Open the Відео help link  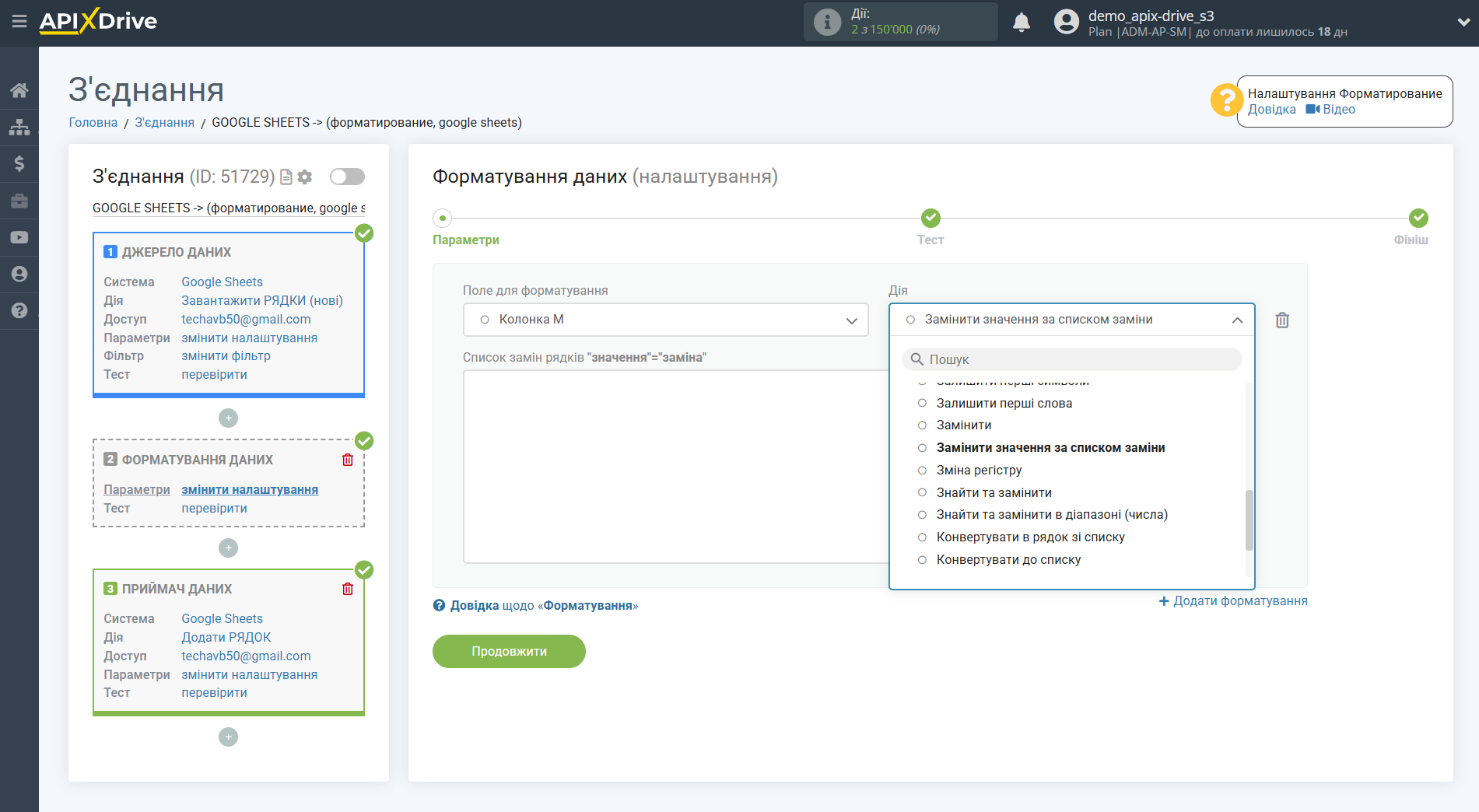(1331, 110)
